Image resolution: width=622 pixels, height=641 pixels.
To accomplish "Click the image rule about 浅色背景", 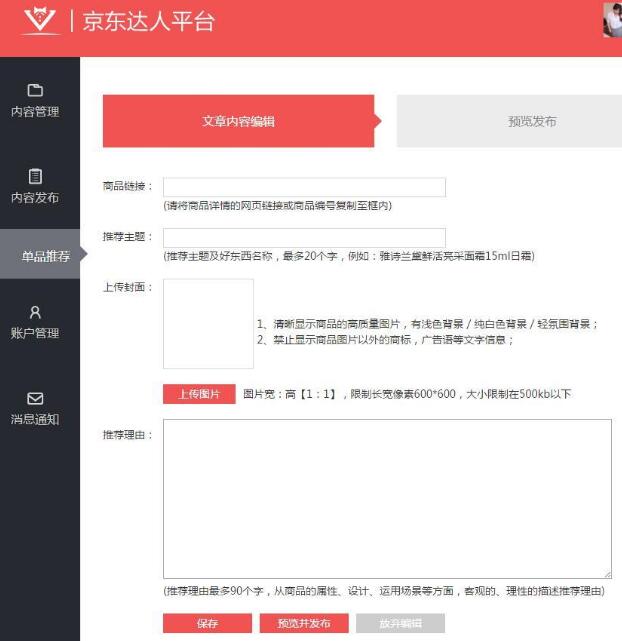I will (x=427, y=324).
